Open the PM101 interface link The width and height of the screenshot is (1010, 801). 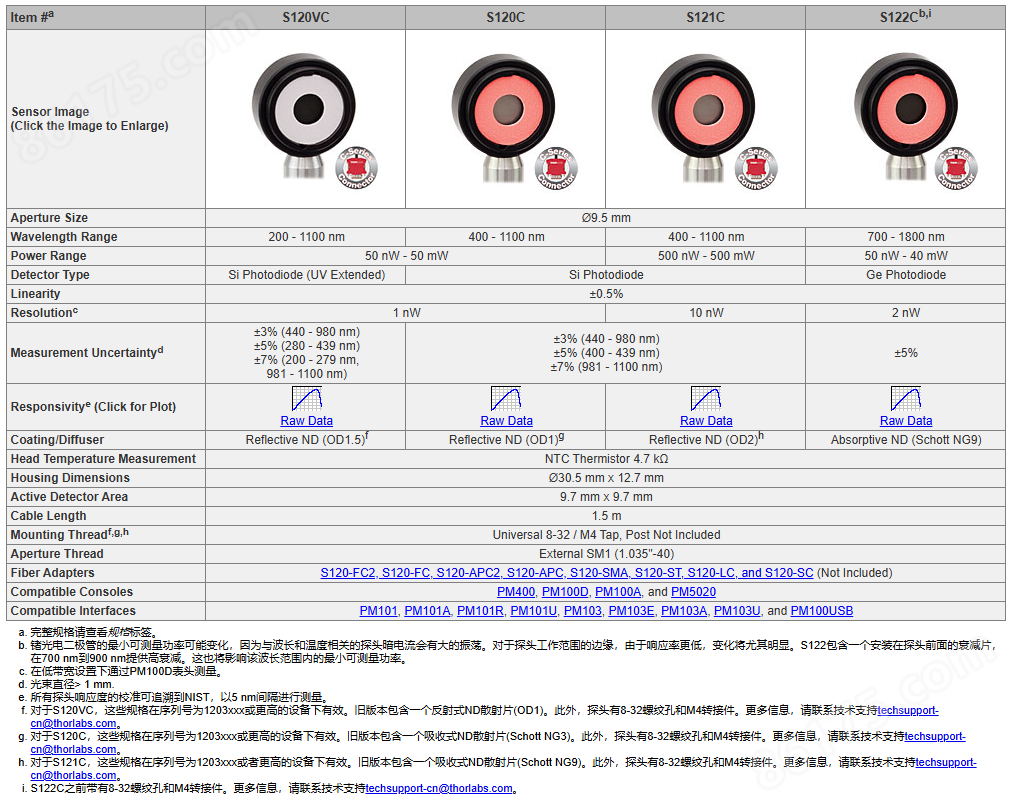tap(378, 611)
